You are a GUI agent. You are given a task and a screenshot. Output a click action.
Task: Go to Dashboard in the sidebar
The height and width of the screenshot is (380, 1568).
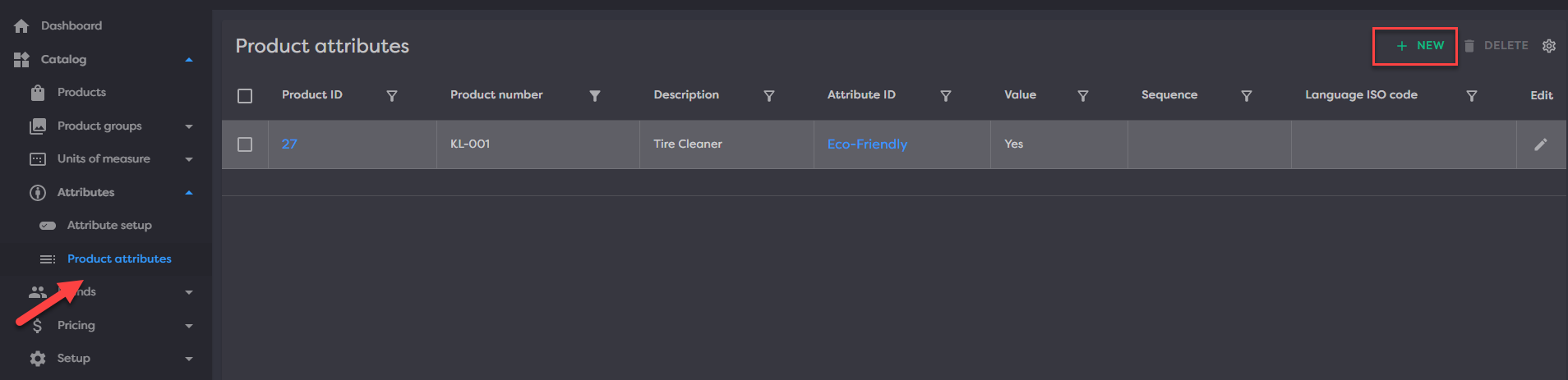[x=71, y=26]
